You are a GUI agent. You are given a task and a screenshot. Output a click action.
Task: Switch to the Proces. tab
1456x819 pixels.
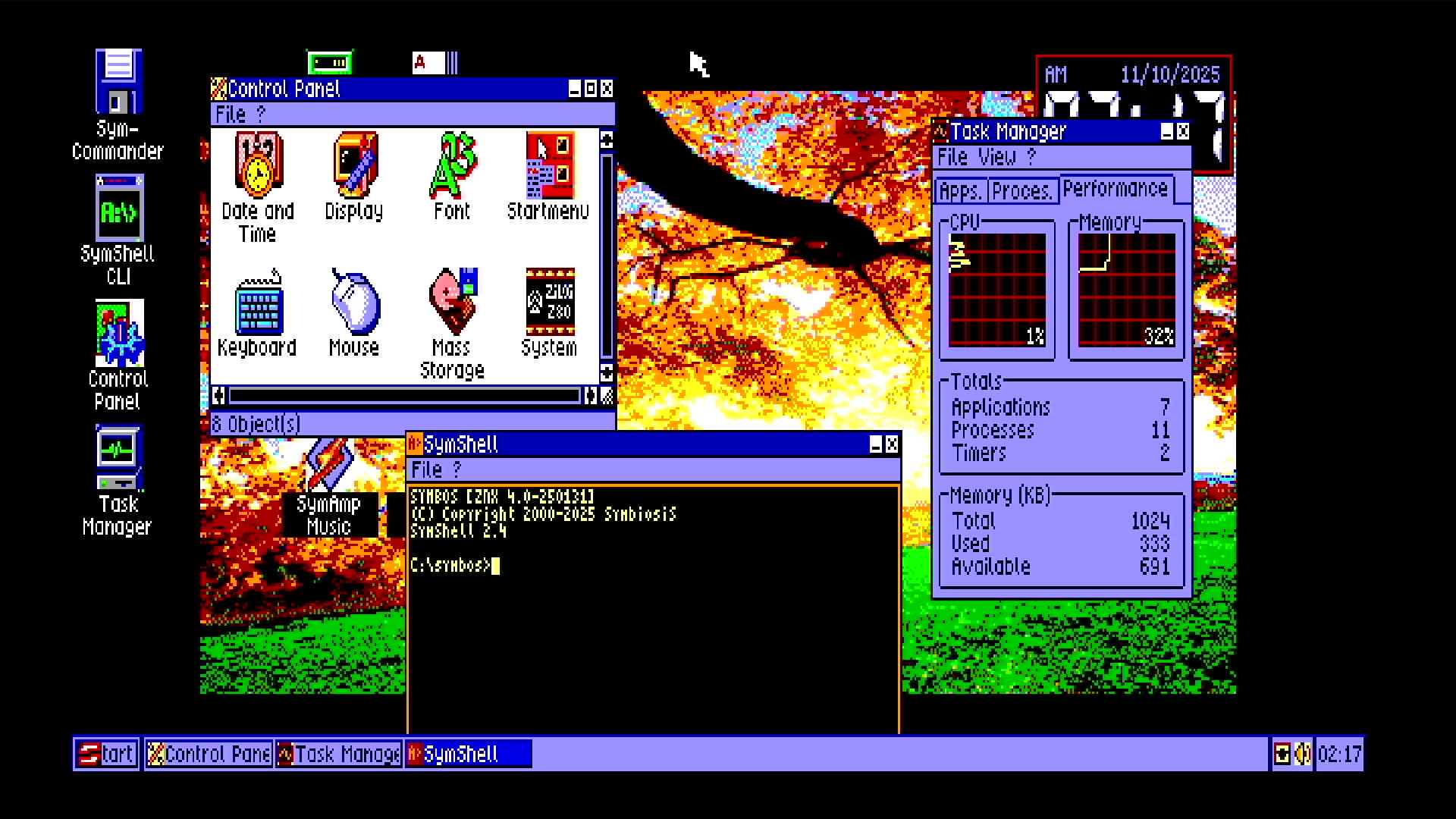[1021, 190]
